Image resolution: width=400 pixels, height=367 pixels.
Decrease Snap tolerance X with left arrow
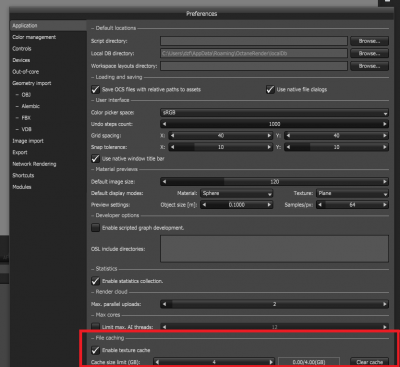click(172, 147)
